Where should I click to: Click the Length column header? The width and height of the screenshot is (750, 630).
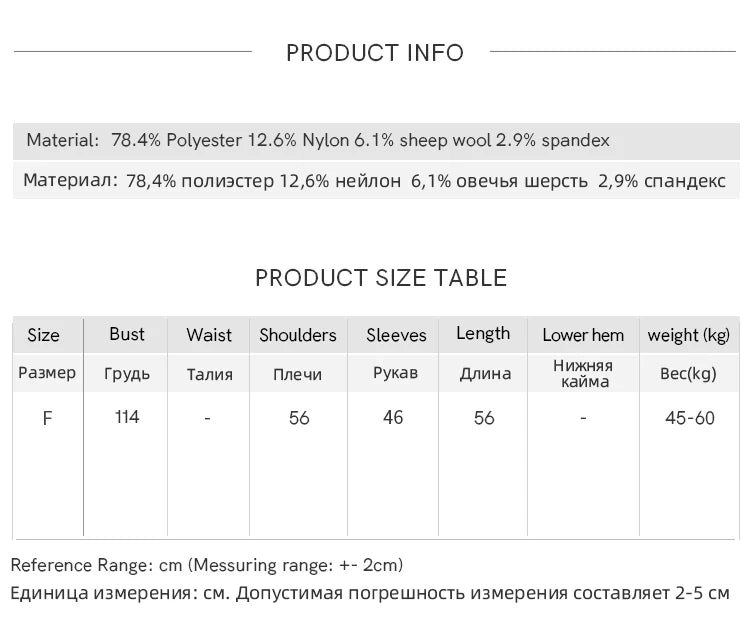click(483, 334)
